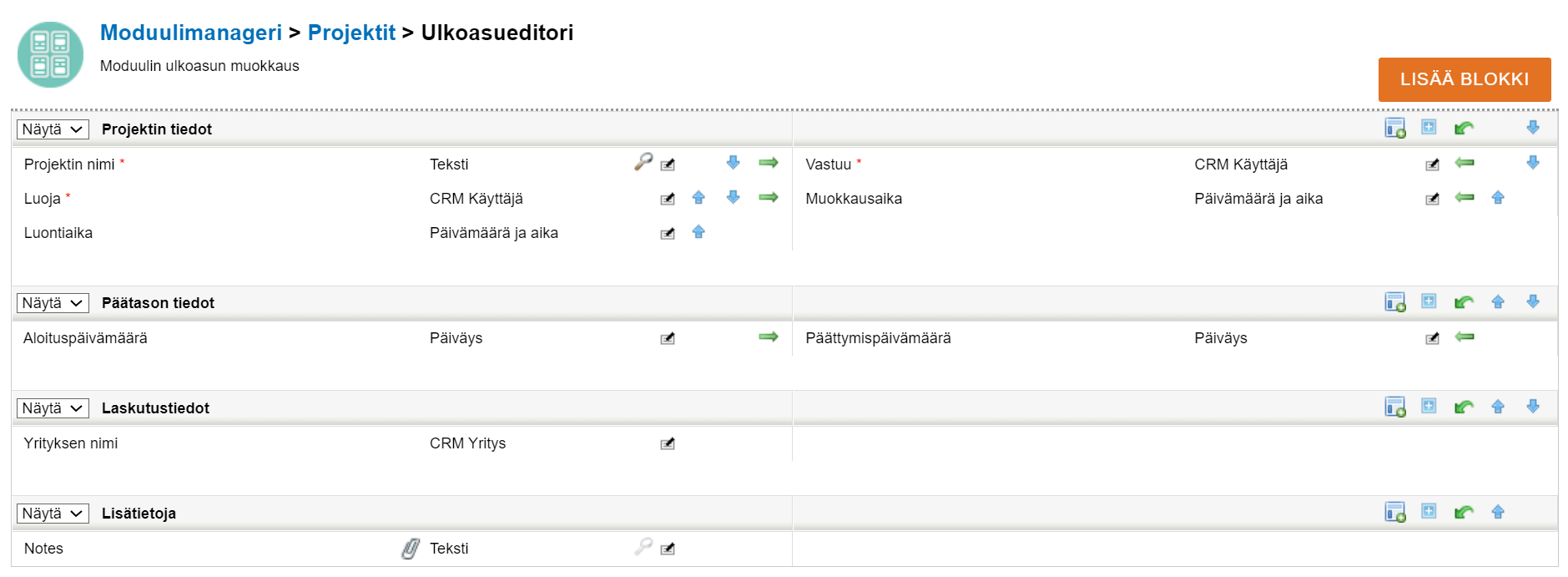Open the Moduulimanageri breadcrumb link
Image resolution: width=1568 pixels, height=577 pixels.
click(x=191, y=33)
